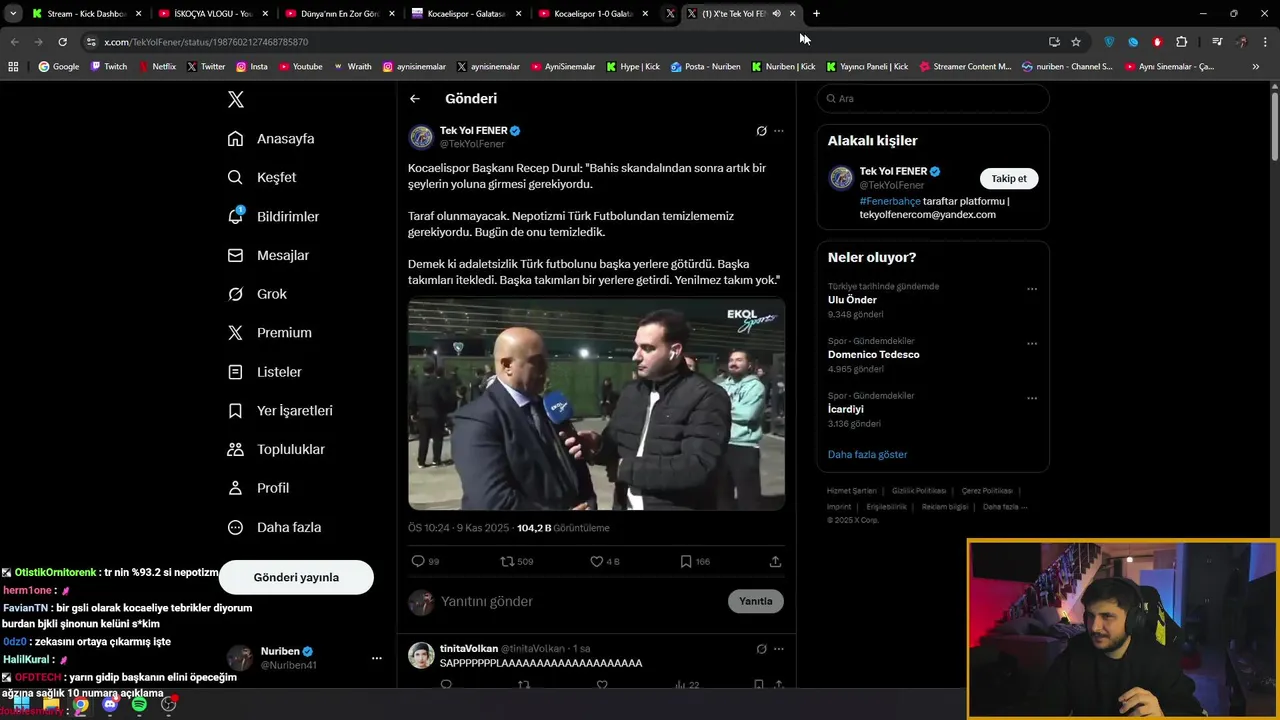Open Netflix bookmark in bookmarks bar
The width and height of the screenshot is (1280, 720).
pyautogui.click(x=157, y=67)
